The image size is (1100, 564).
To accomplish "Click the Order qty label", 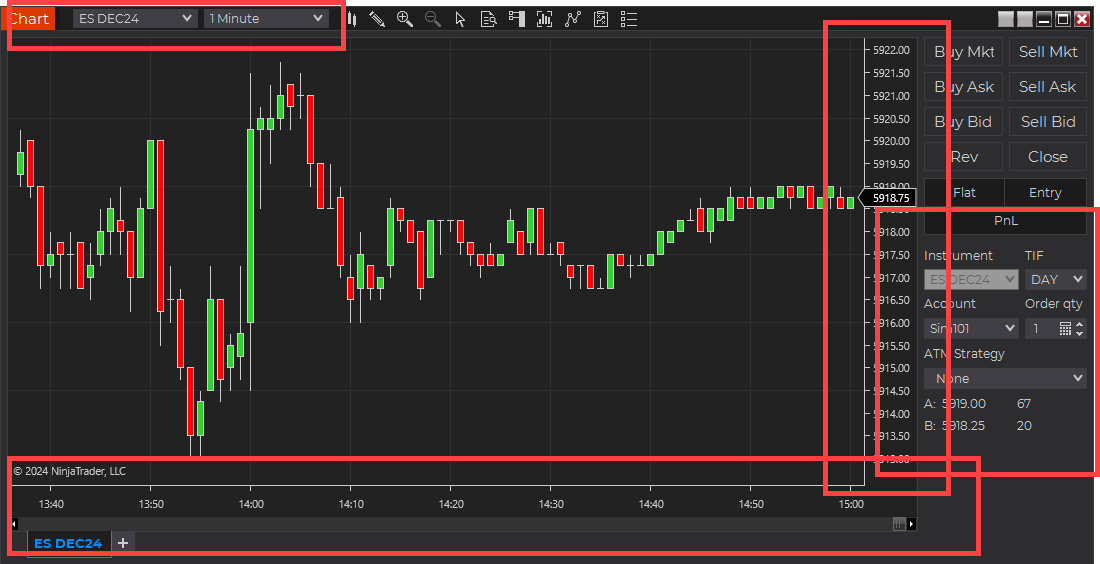I will click(x=1054, y=304).
